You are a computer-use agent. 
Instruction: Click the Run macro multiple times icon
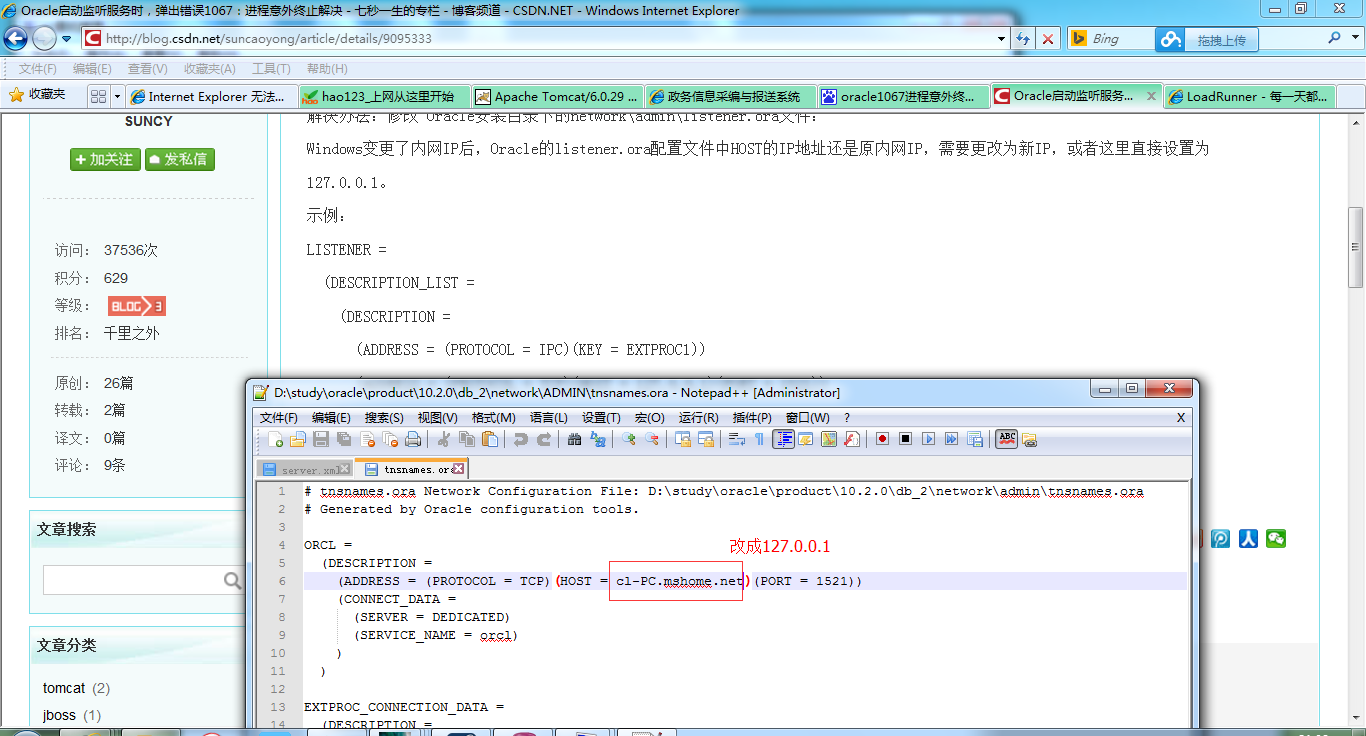click(951, 439)
